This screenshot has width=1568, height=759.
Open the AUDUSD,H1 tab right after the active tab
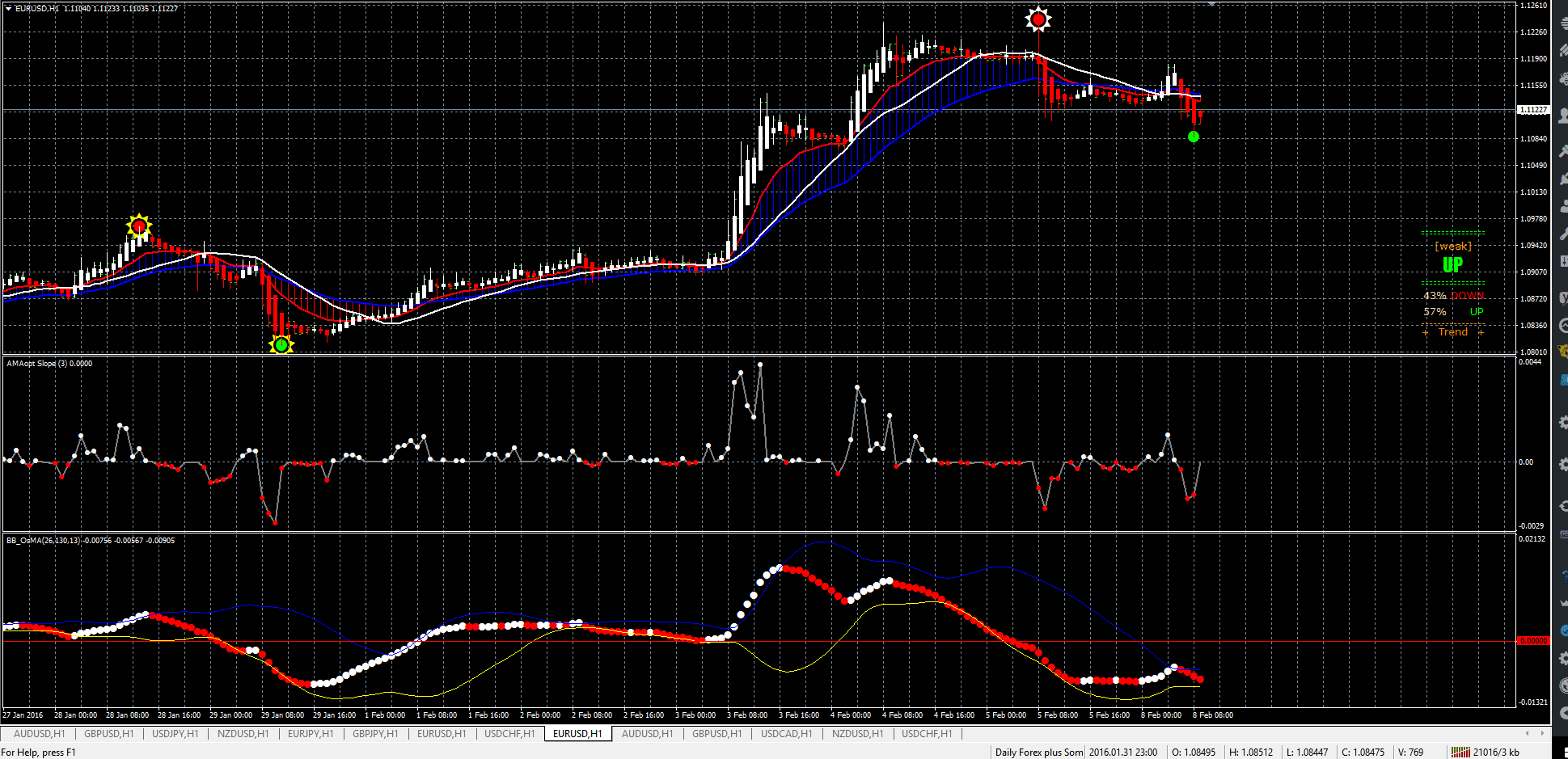pyautogui.click(x=647, y=734)
